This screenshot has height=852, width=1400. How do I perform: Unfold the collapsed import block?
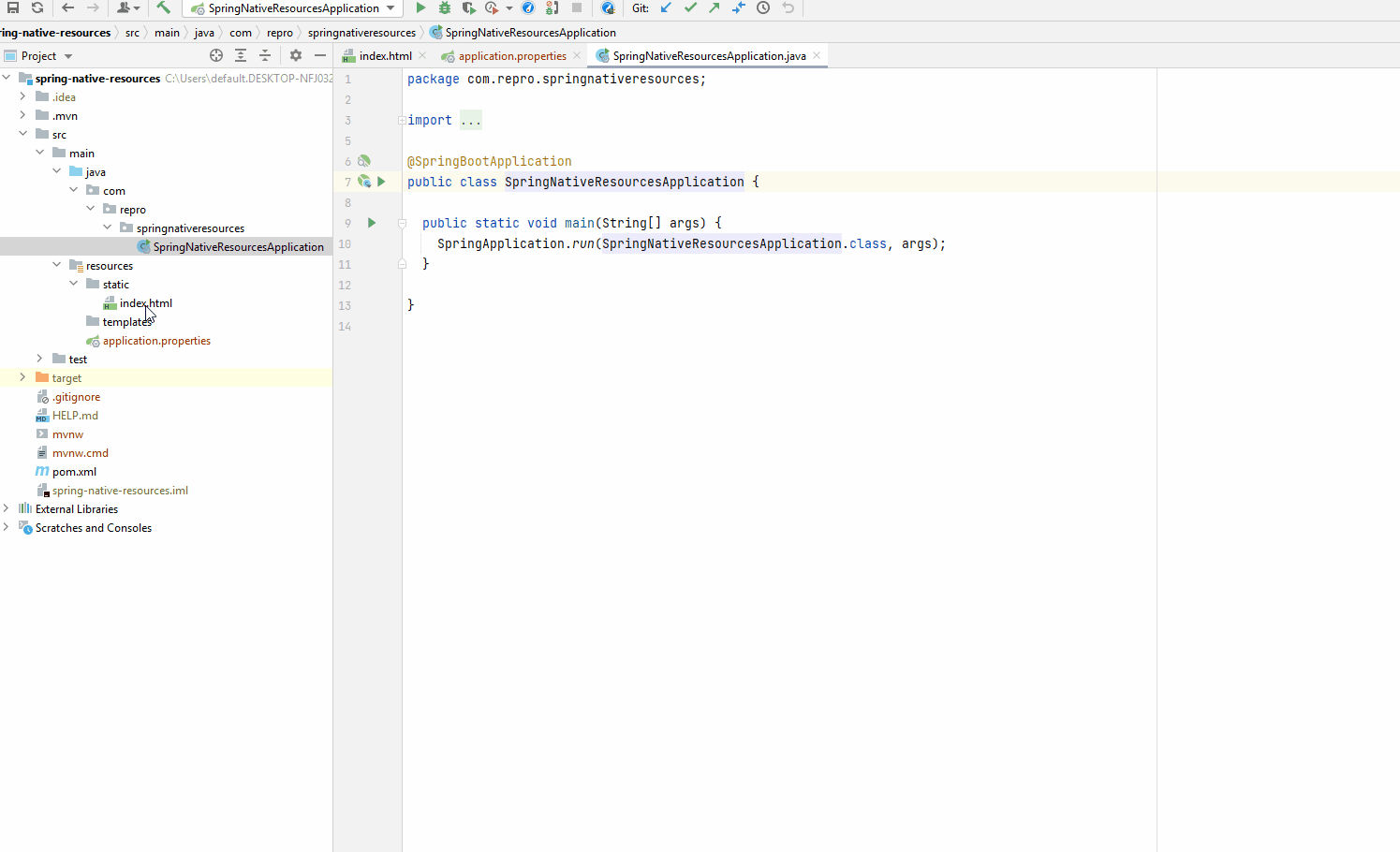[x=402, y=120]
